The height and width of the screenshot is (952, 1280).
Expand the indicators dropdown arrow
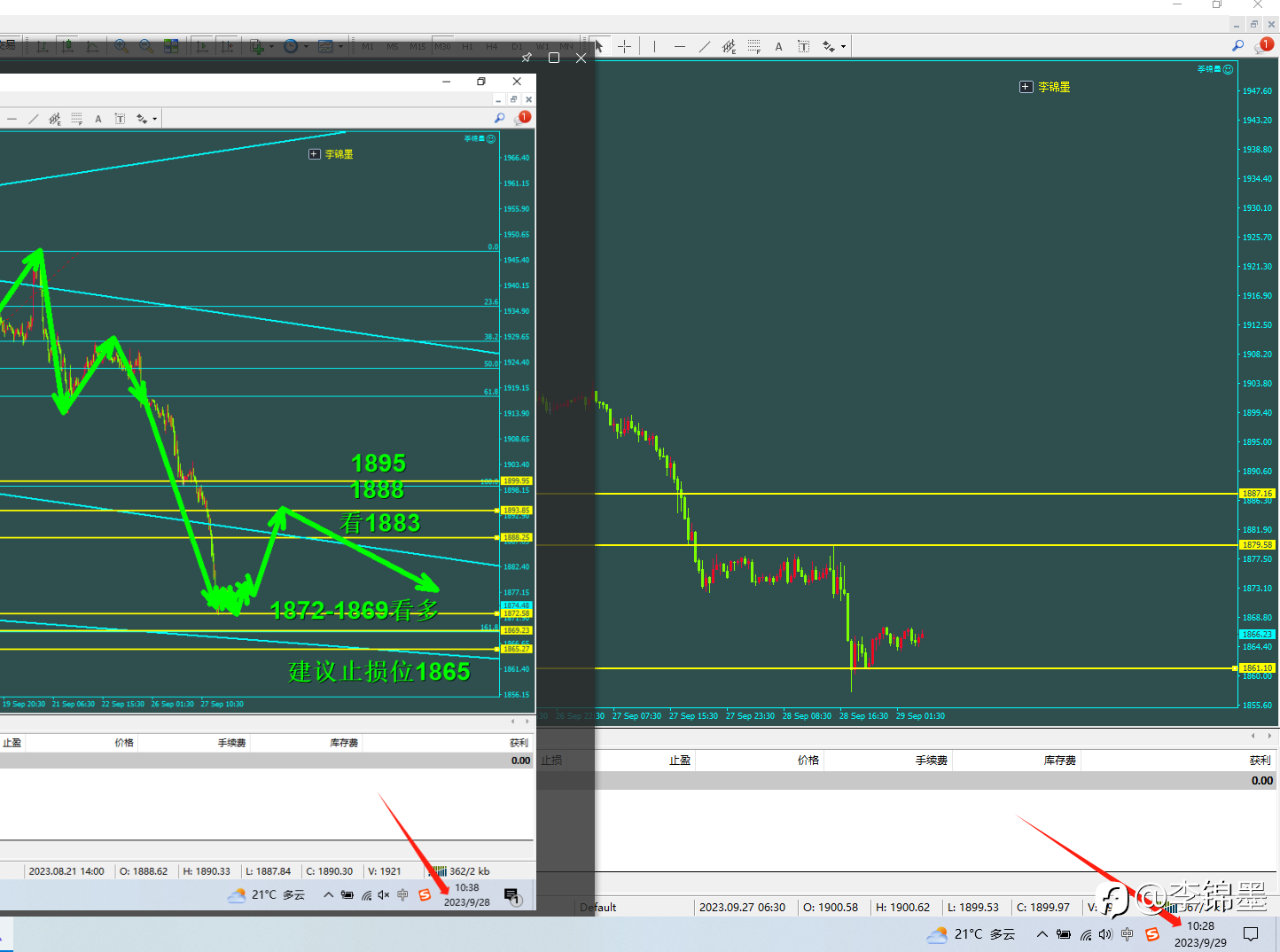coord(272,46)
